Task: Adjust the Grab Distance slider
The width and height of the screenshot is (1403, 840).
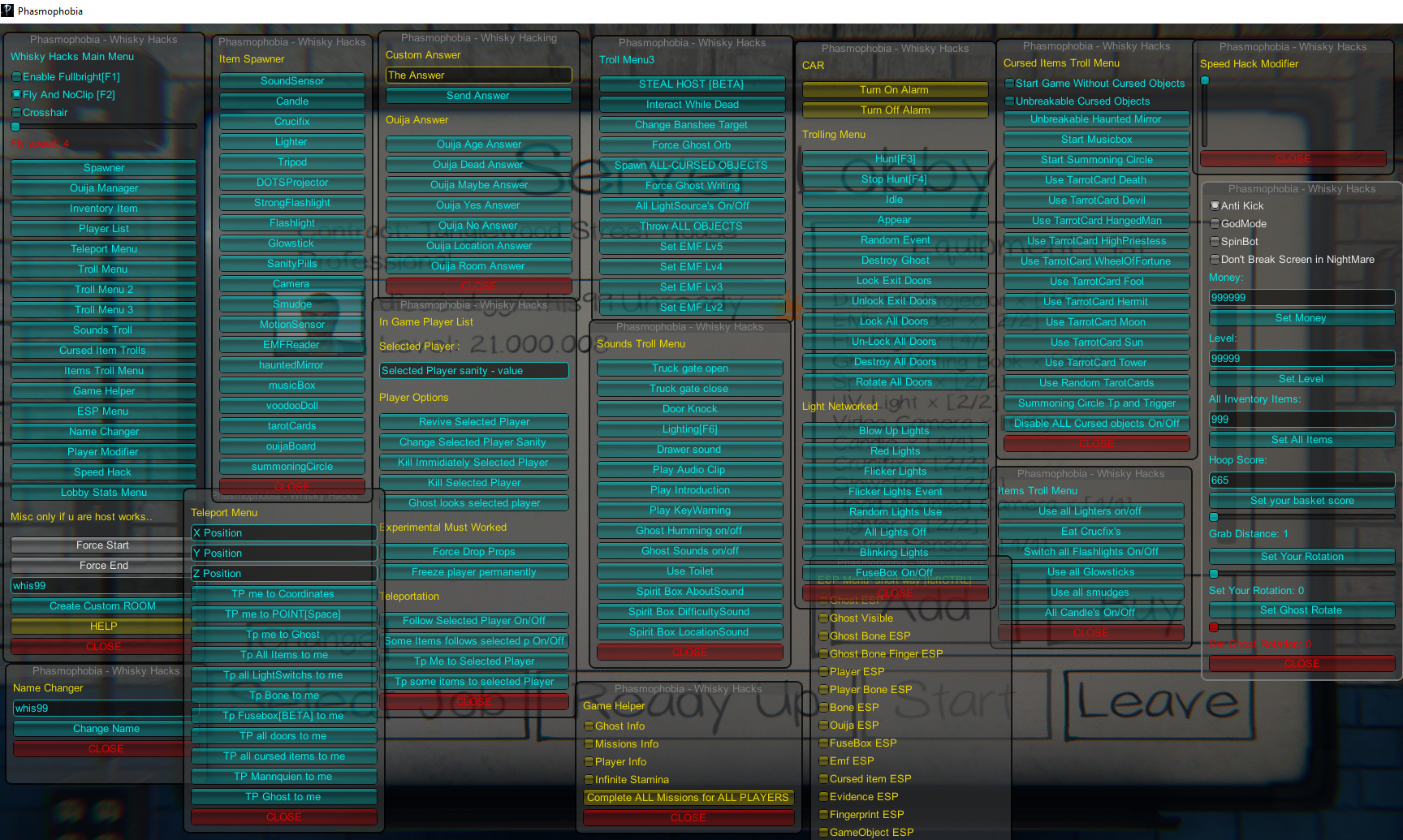Action: 1302,517
